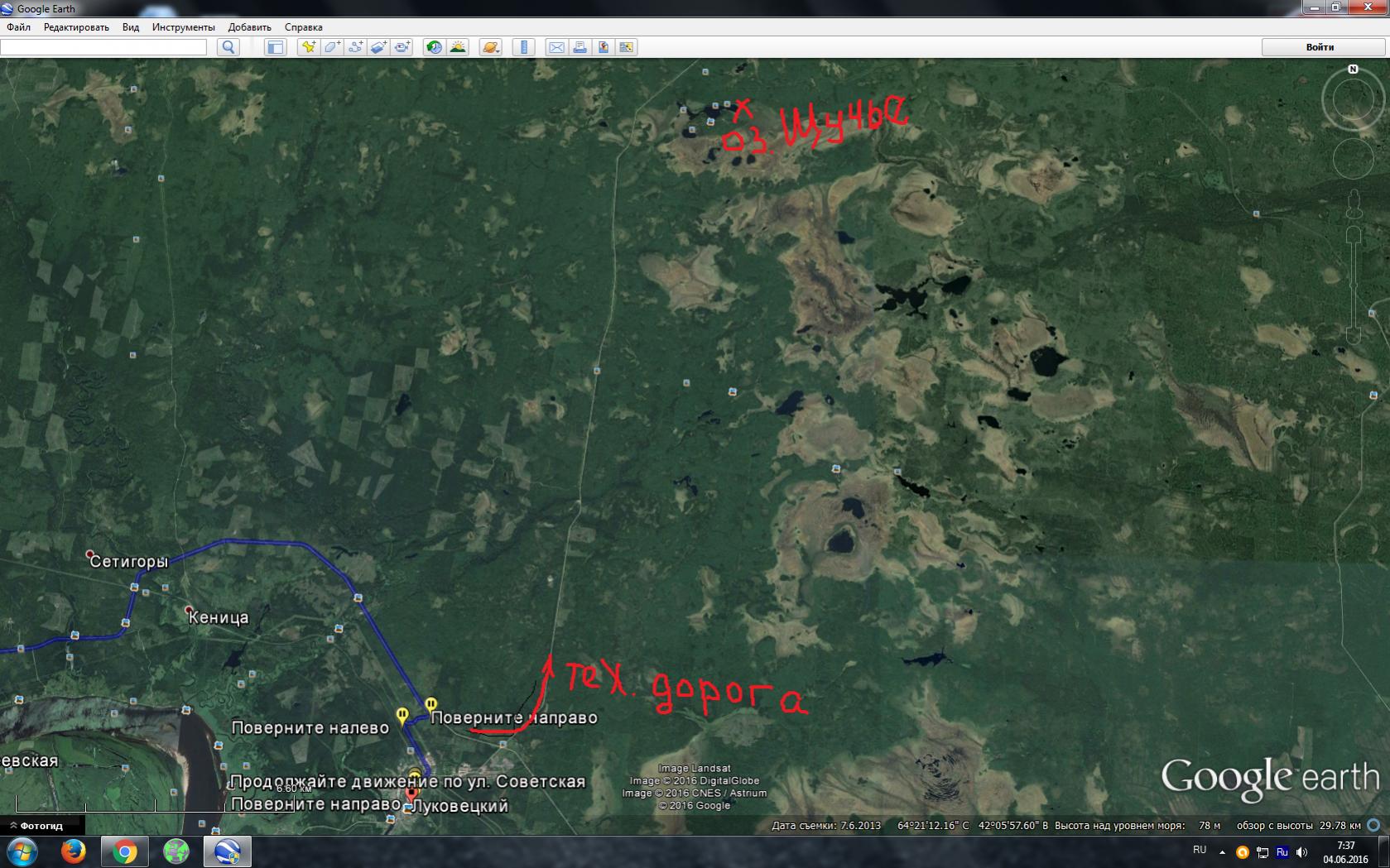Open the Windows Start button

(x=22, y=851)
